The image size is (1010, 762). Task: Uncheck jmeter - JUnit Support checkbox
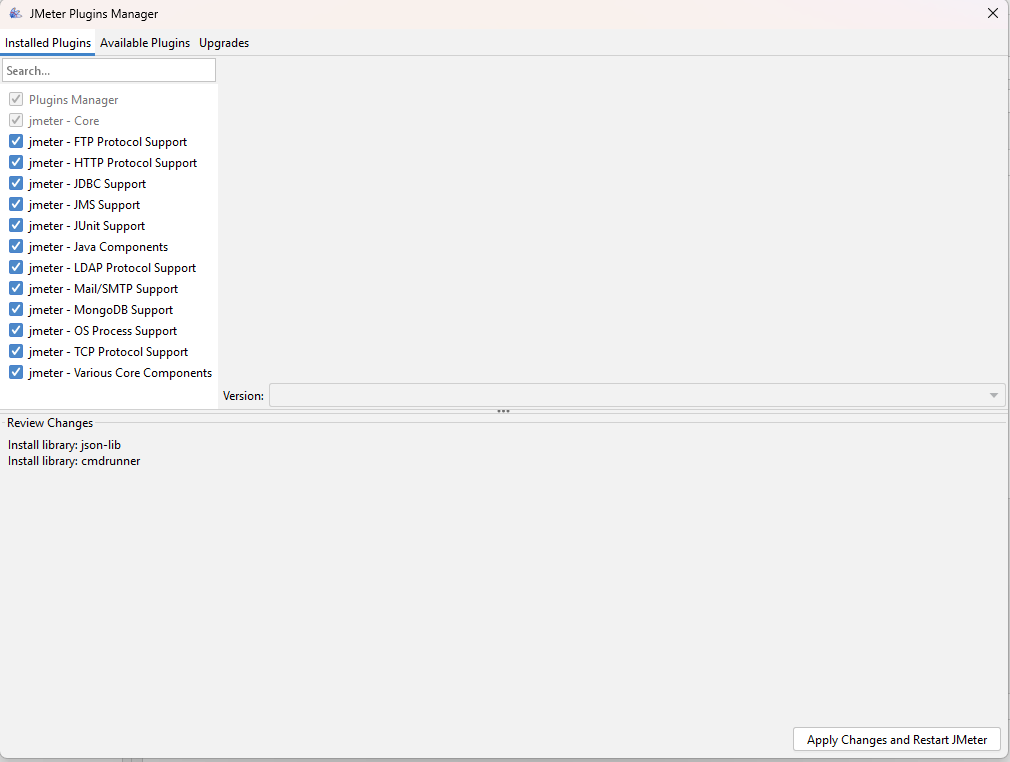pos(16,225)
